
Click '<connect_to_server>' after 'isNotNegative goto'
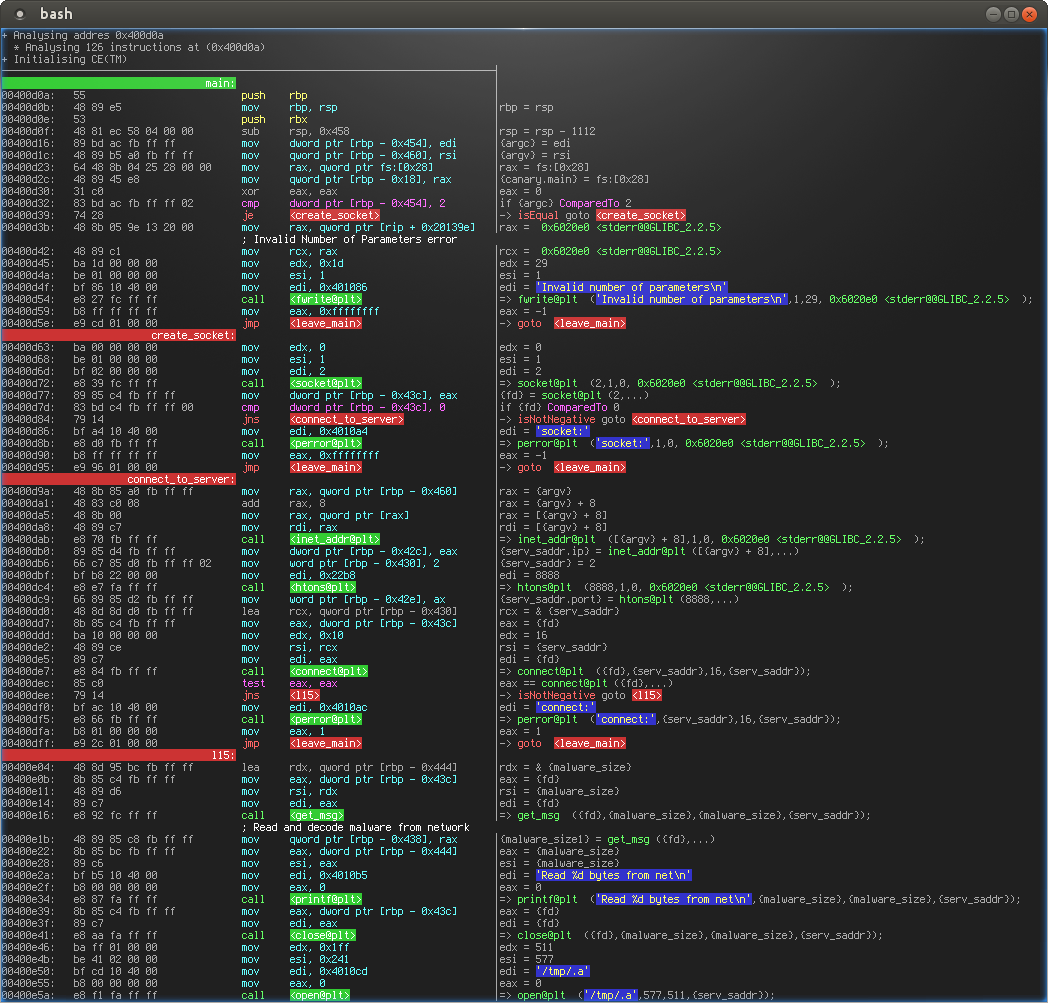[x=689, y=420]
